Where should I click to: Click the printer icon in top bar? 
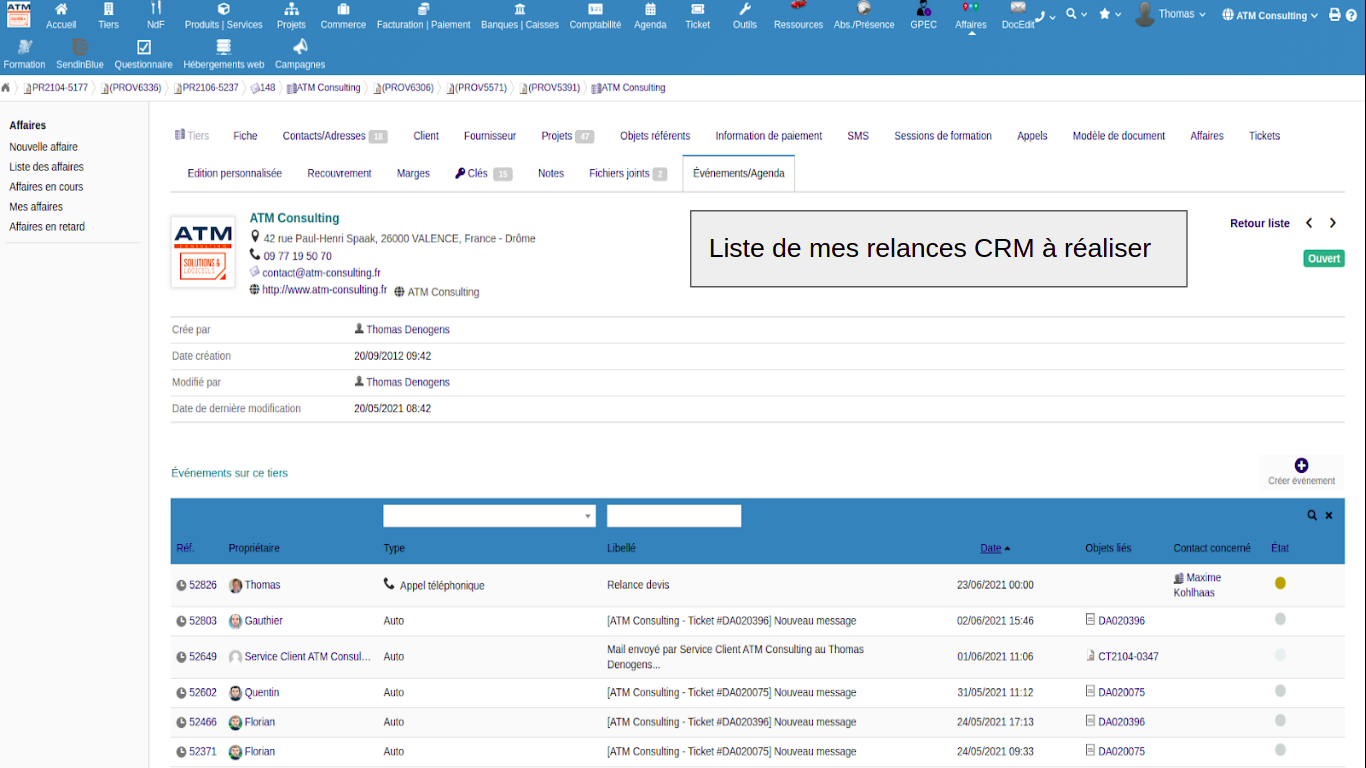coord(1335,15)
